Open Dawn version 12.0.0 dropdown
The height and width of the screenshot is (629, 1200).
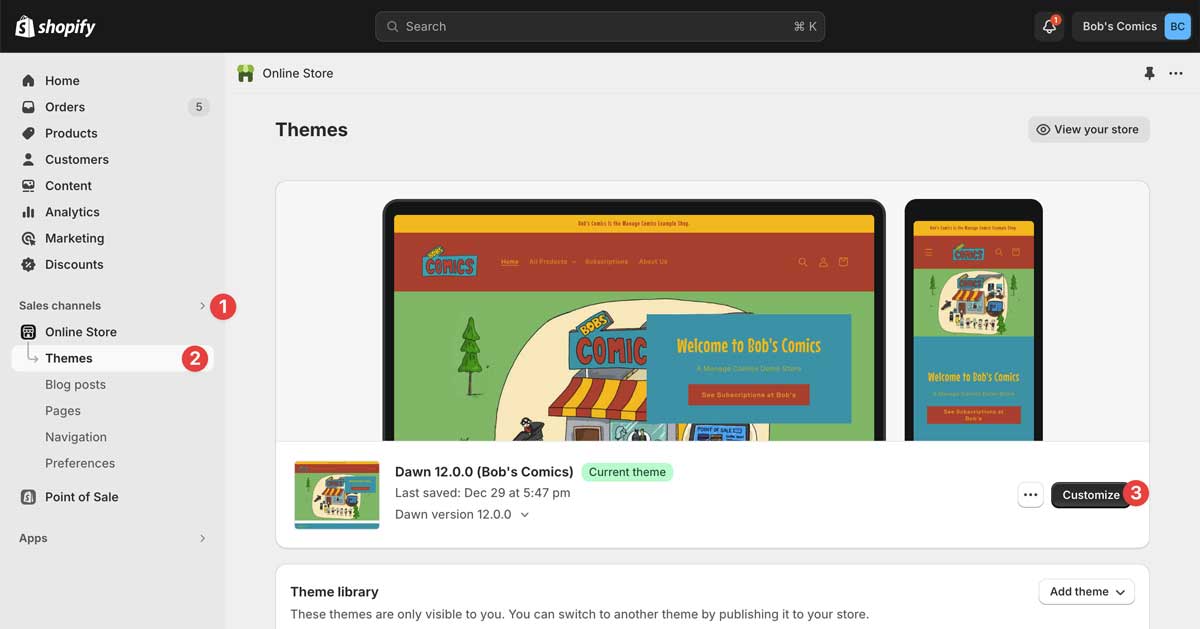pos(462,514)
